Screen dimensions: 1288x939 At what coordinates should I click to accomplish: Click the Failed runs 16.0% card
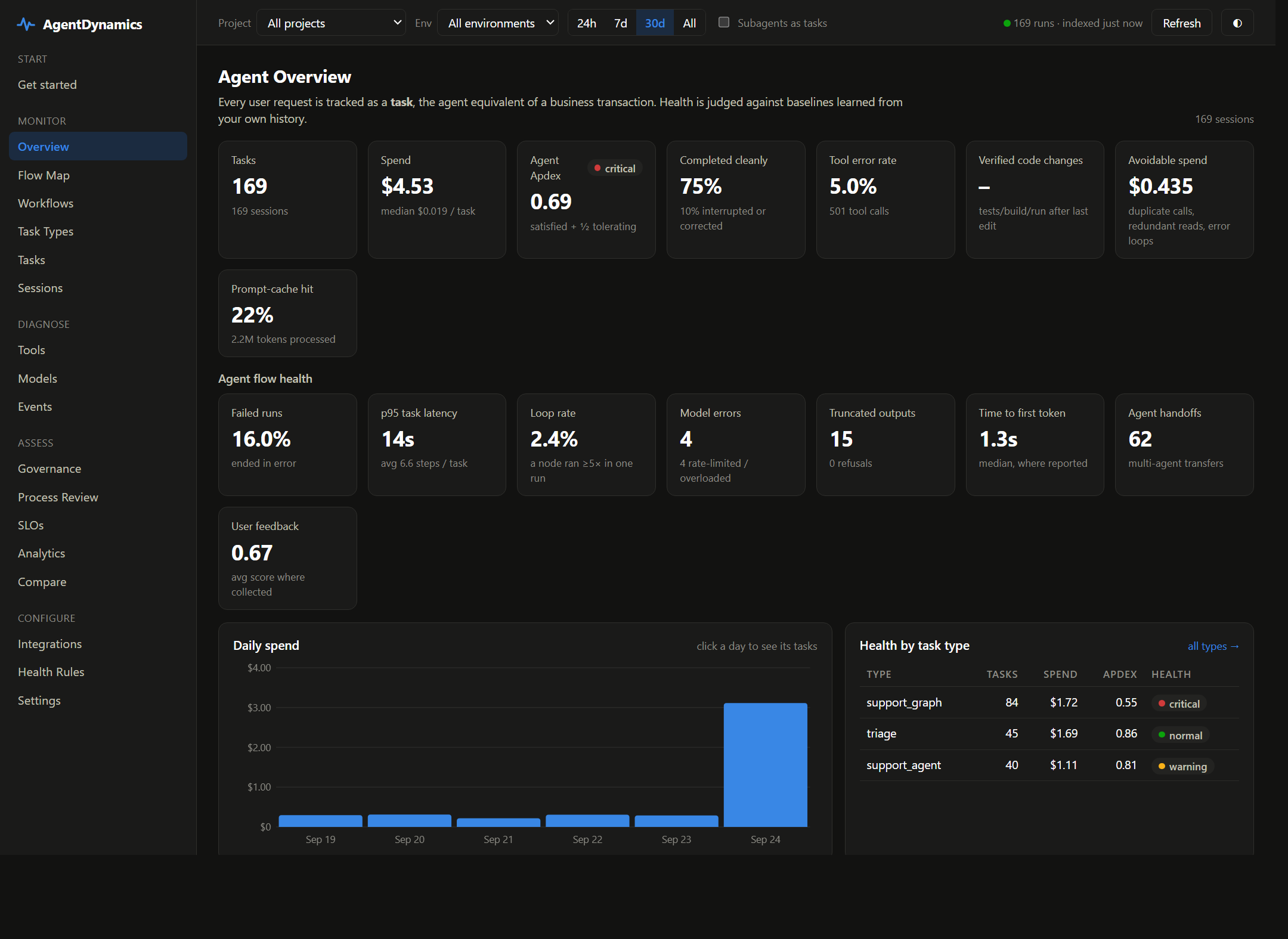[287, 445]
